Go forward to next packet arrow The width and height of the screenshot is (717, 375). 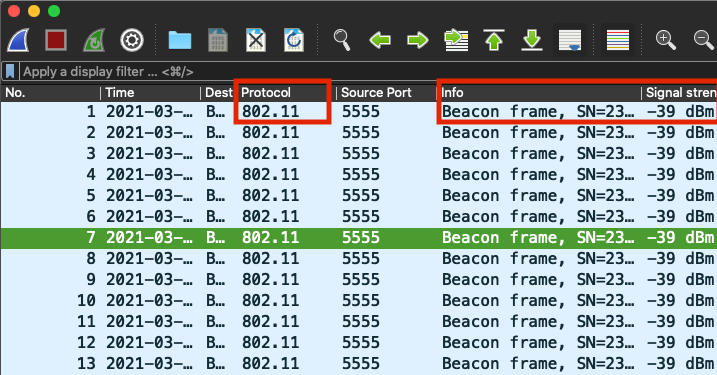point(417,40)
